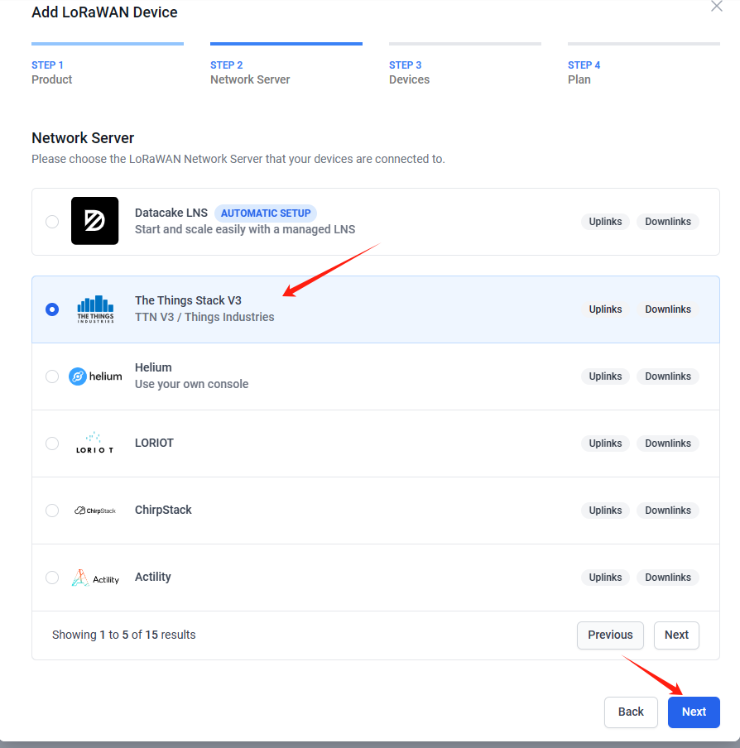Image resolution: width=740 pixels, height=748 pixels.
Task: Select the Actility radio button
Action: (52, 577)
